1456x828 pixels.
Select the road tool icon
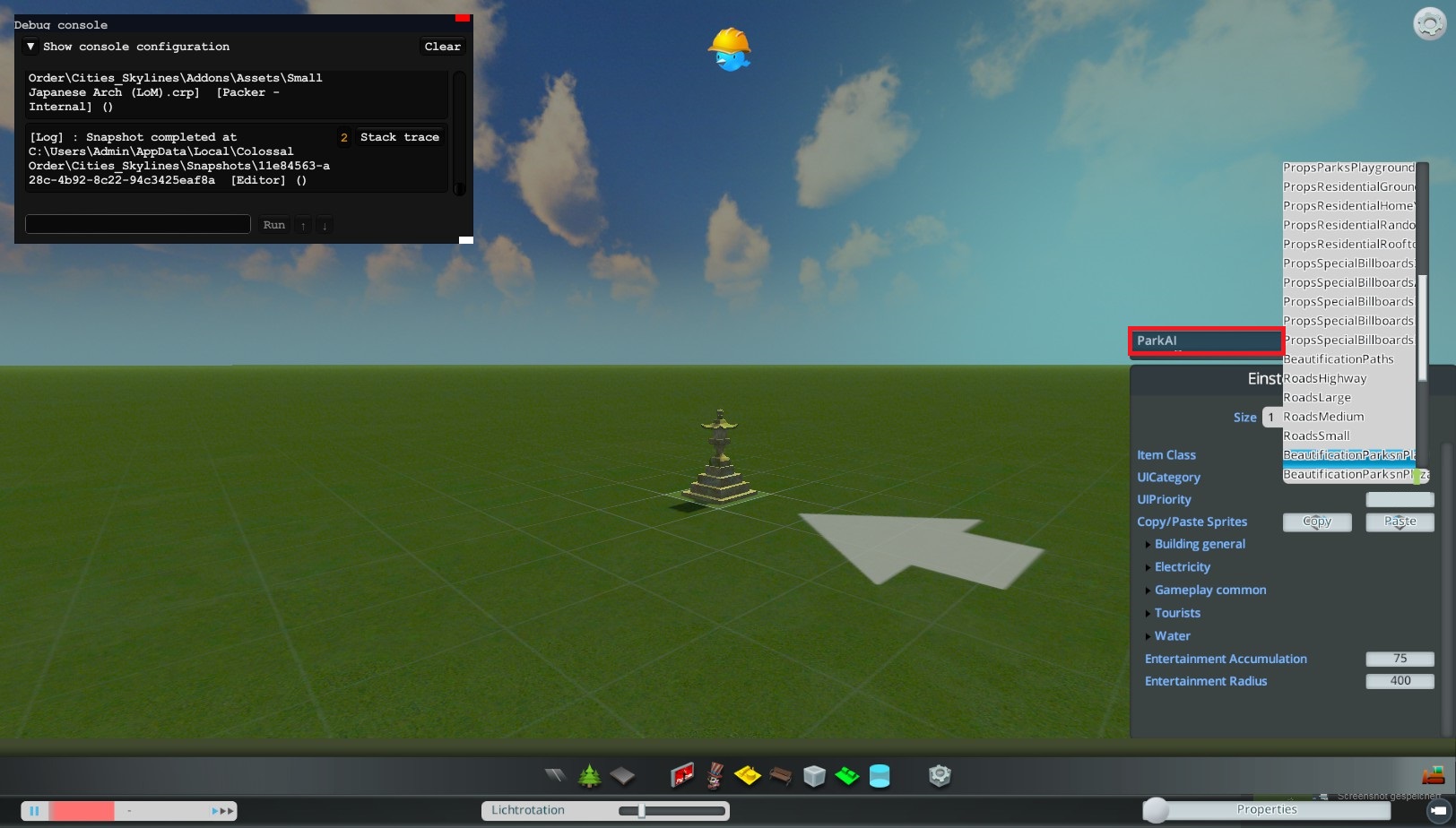556,775
